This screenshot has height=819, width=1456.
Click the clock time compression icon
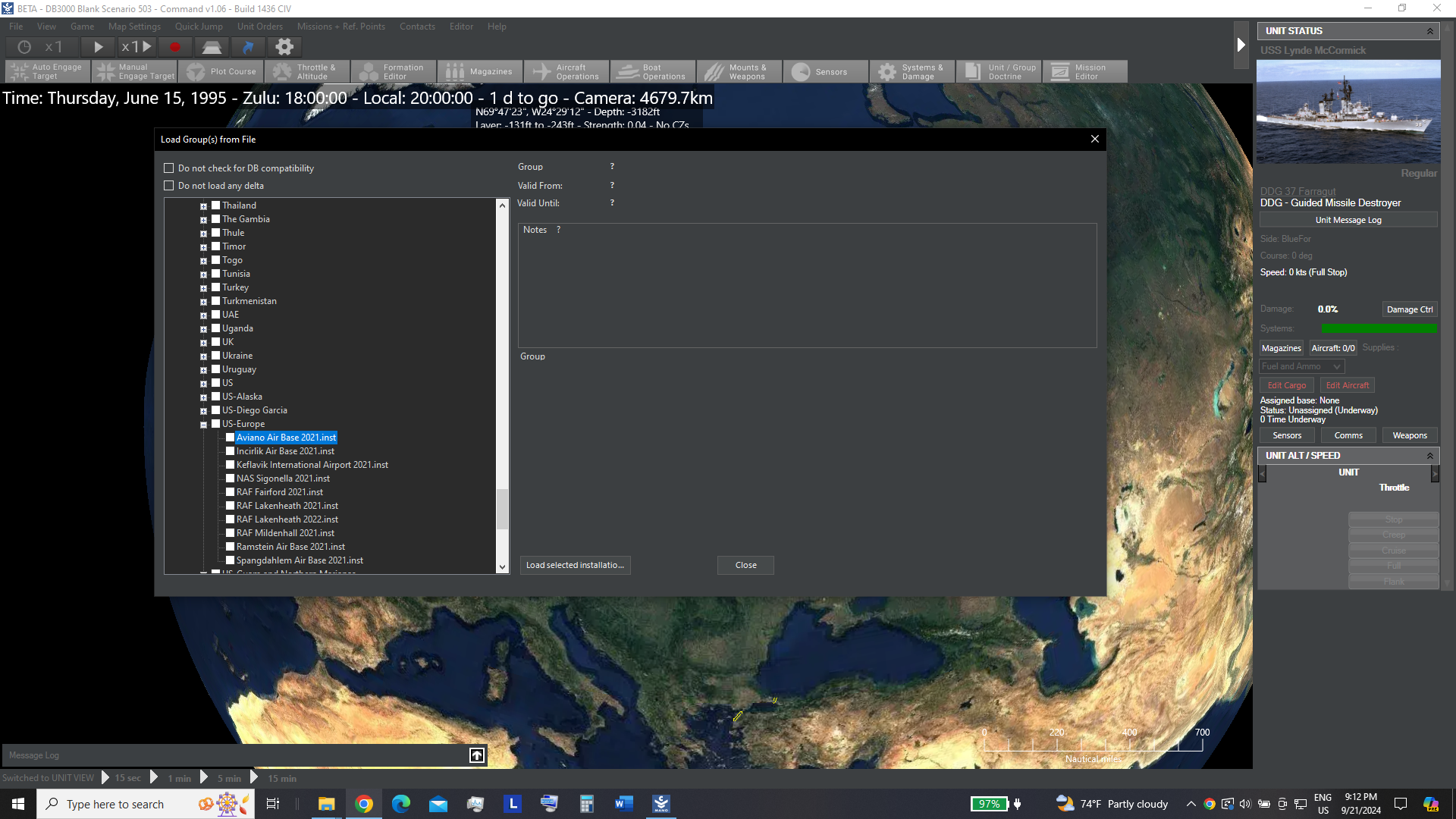[24, 47]
